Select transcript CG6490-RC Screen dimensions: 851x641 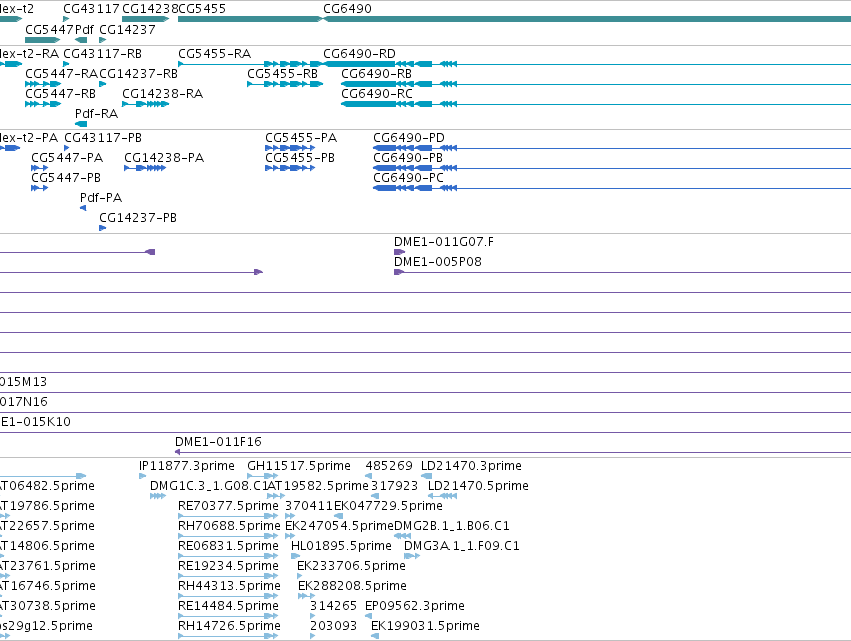(377, 93)
